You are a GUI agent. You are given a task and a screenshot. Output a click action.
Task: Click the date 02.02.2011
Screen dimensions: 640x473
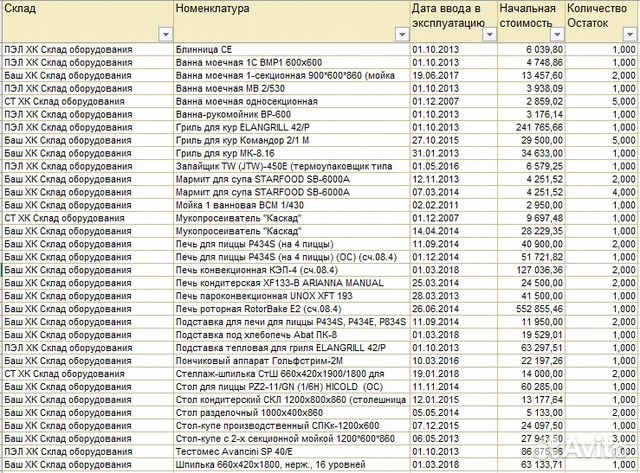(453, 205)
